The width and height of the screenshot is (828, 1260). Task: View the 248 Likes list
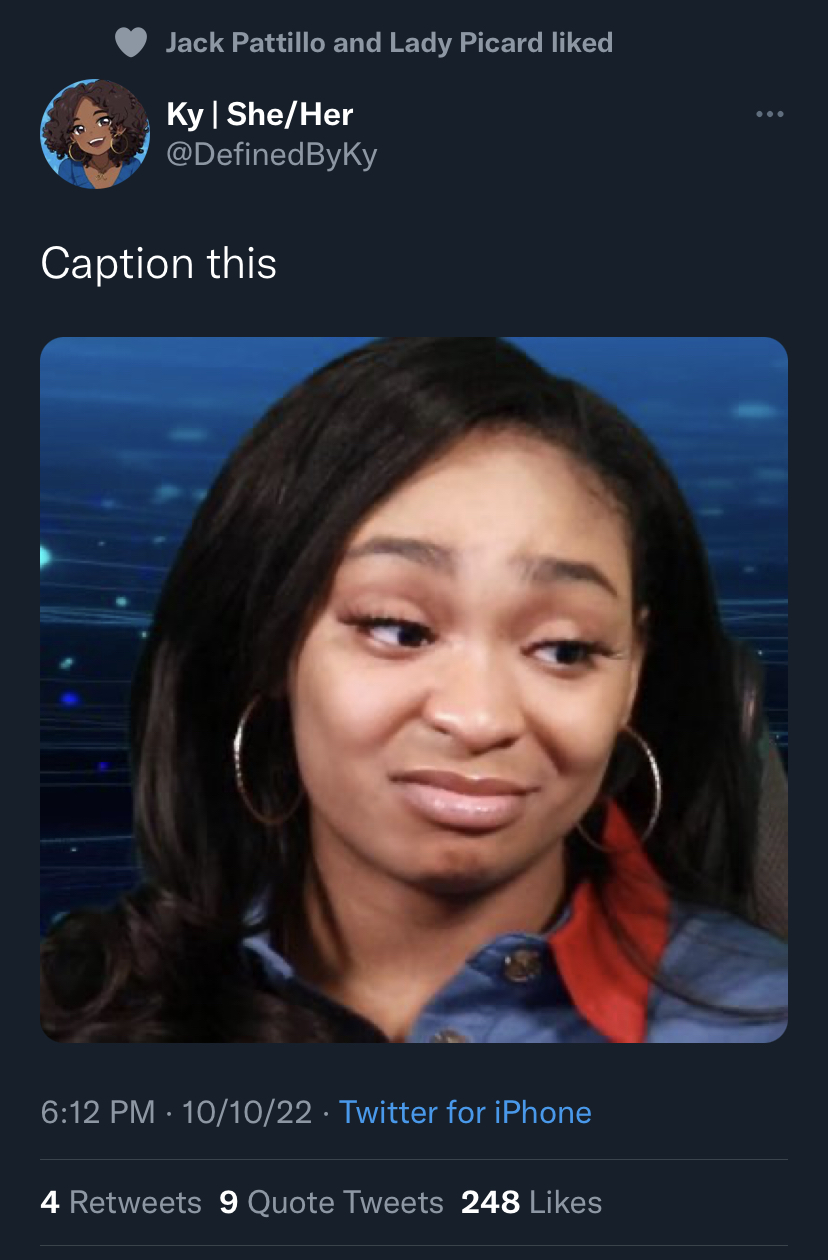[x=532, y=1202]
